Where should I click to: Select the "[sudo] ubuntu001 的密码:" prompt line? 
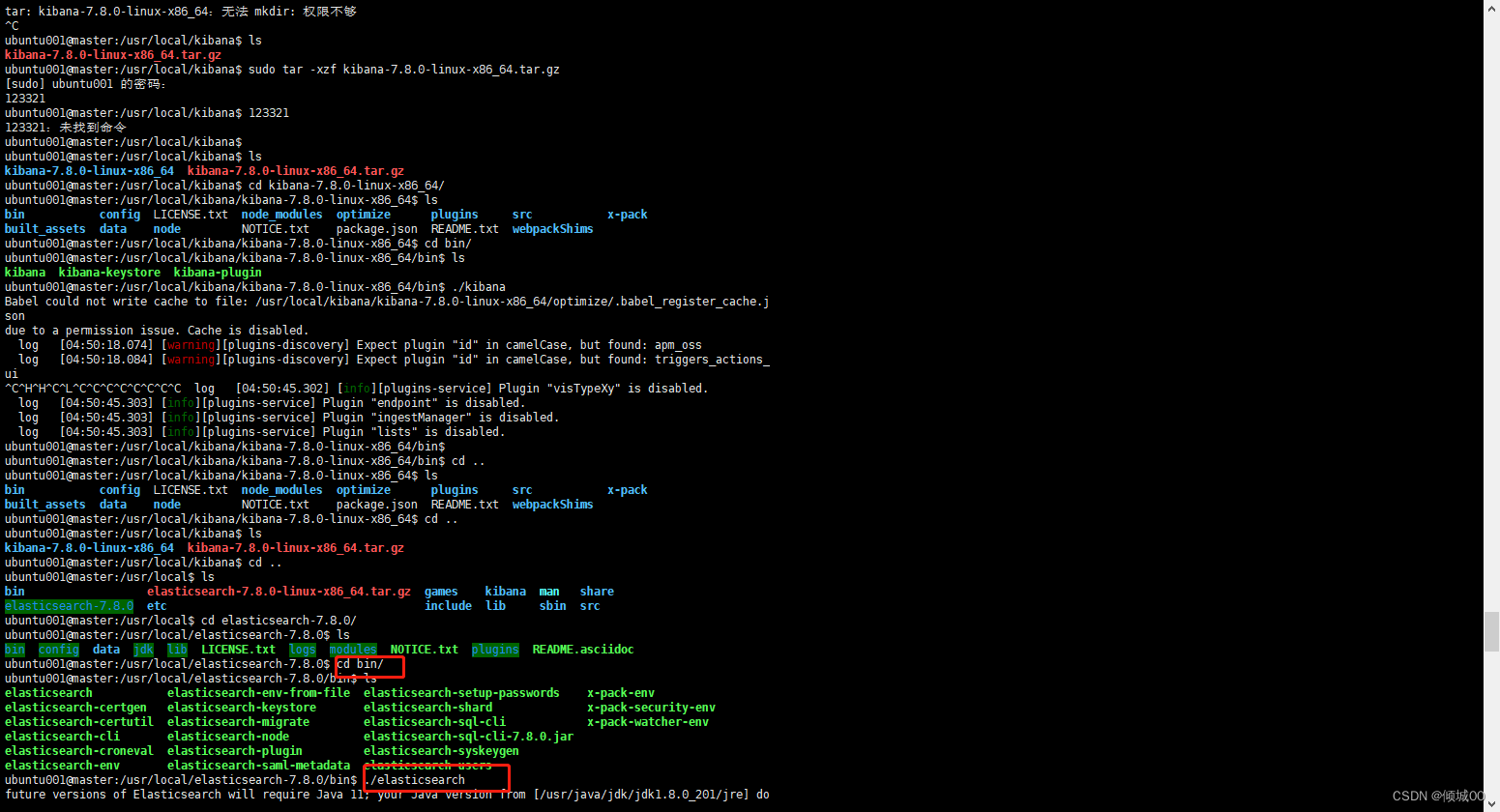(x=86, y=84)
